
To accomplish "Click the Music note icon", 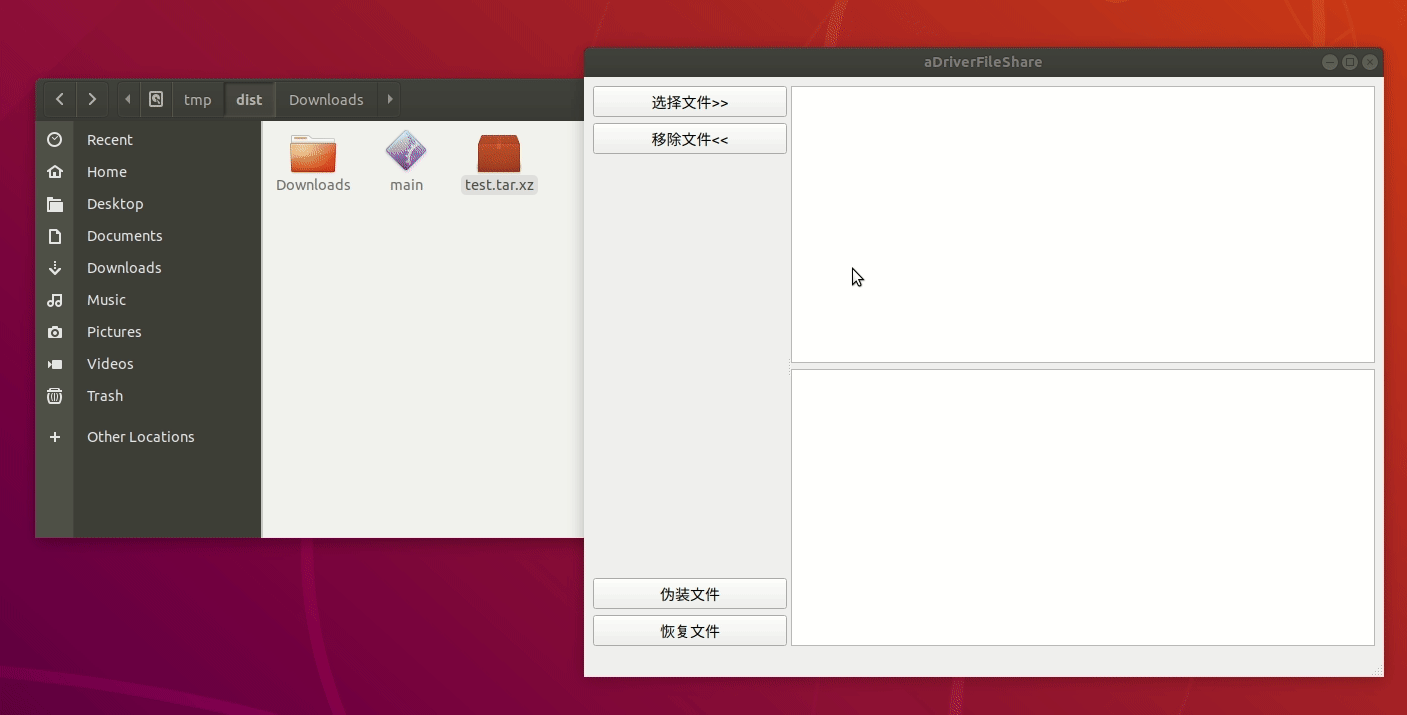I will tap(55, 300).
